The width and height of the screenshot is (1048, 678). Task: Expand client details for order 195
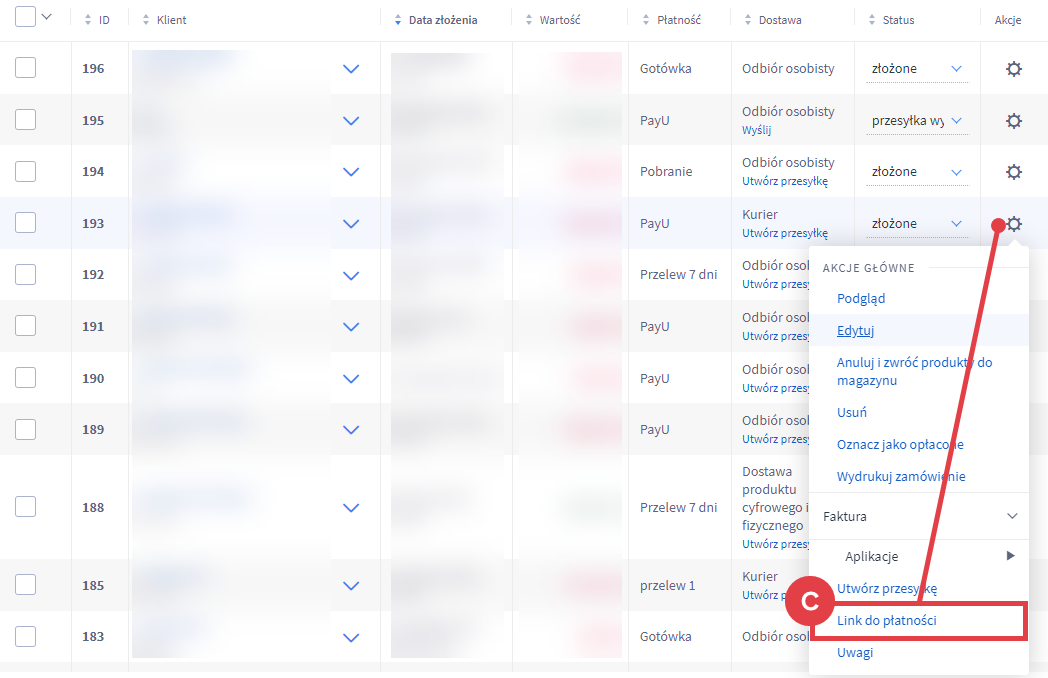[x=351, y=121]
